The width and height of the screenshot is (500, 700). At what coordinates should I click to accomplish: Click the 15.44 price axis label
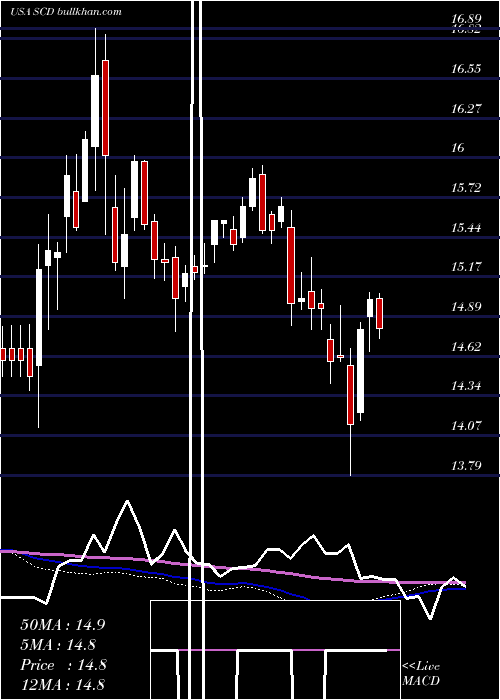click(466, 228)
